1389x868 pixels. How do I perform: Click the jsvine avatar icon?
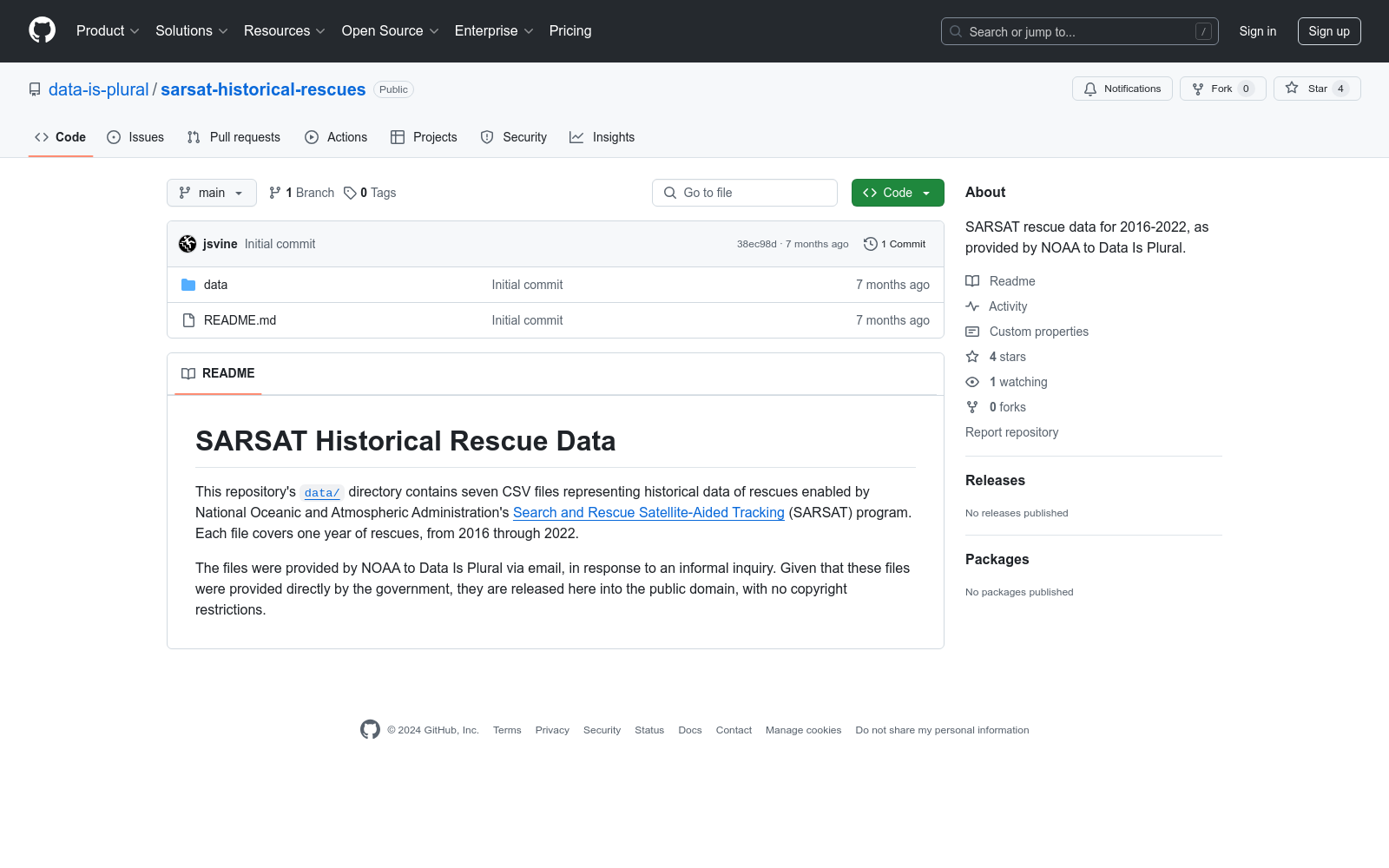(x=188, y=244)
